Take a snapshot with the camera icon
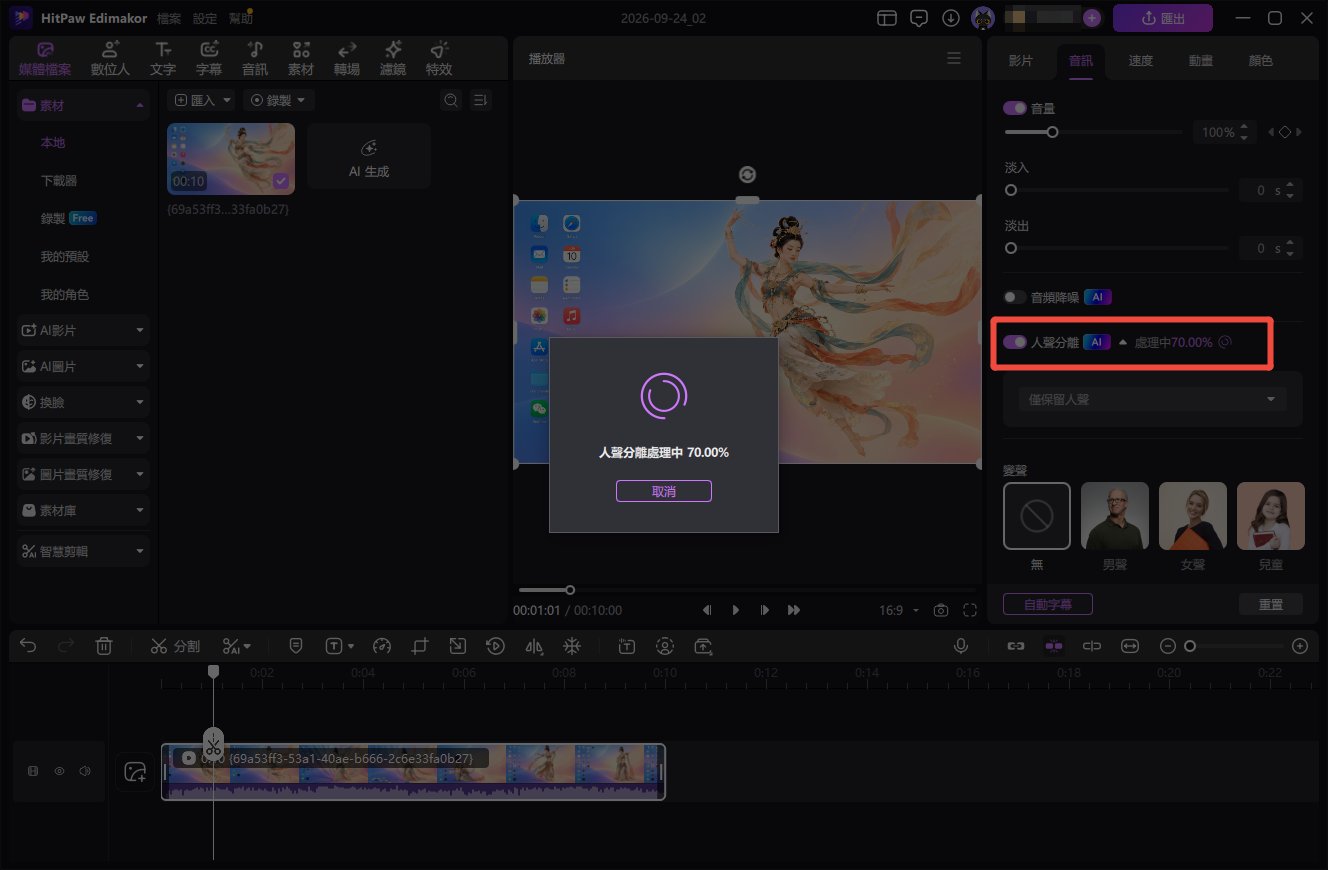 coord(941,610)
